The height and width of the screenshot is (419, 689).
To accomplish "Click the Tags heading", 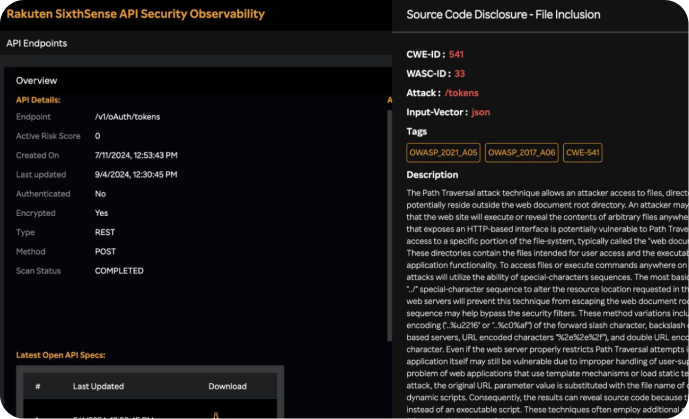I will [x=417, y=132].
